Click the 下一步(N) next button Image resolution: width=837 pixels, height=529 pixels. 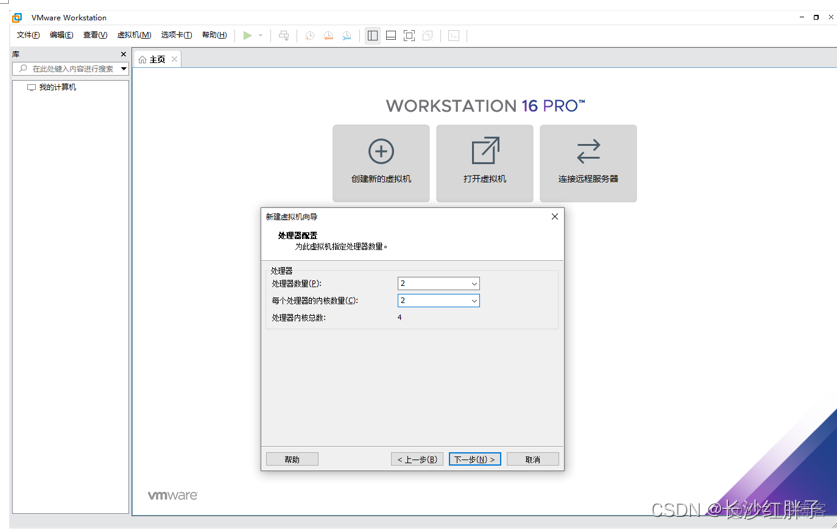[475, 459]
